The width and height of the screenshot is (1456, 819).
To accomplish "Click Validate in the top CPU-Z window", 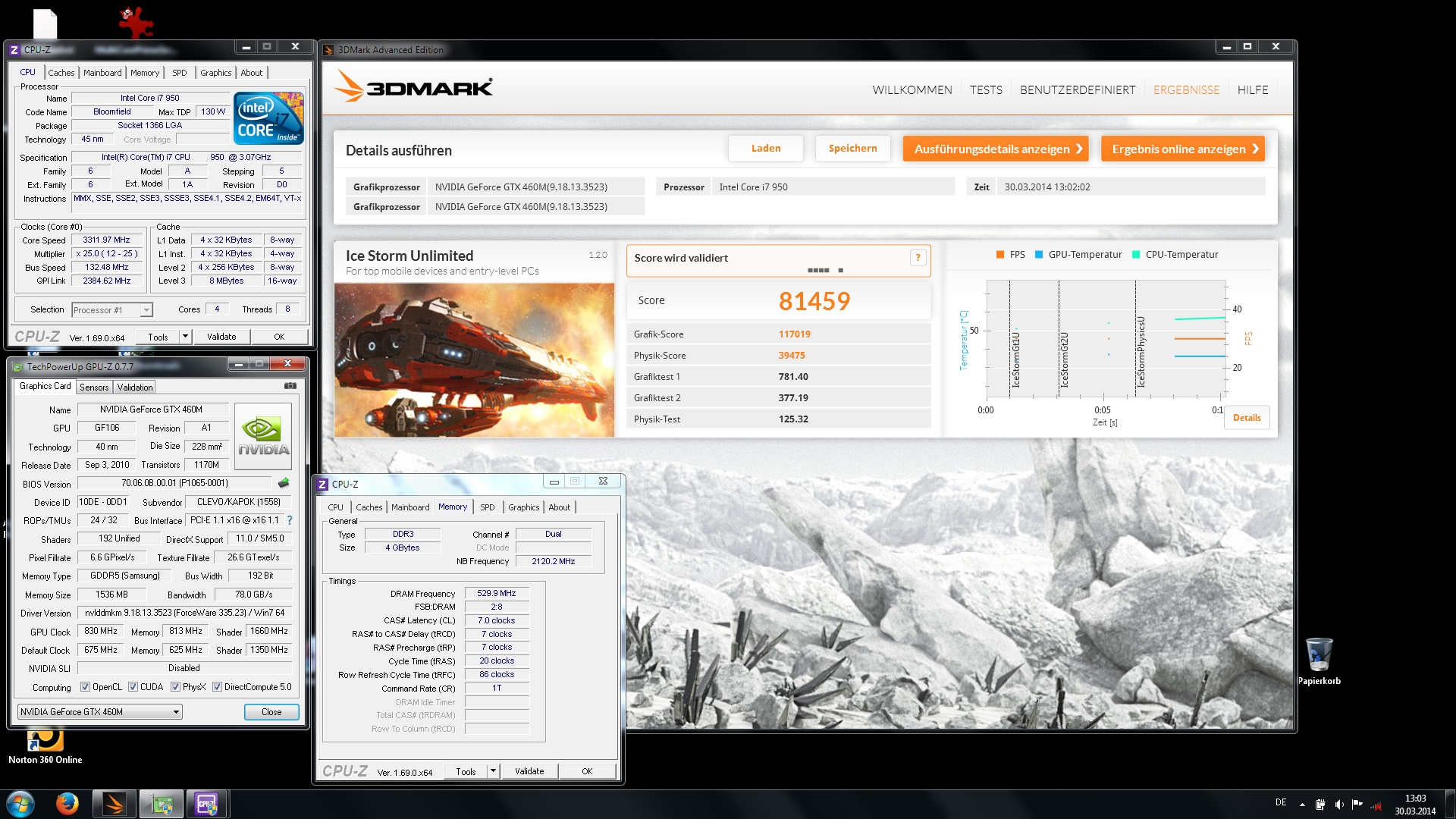I will tap(221, 337).
